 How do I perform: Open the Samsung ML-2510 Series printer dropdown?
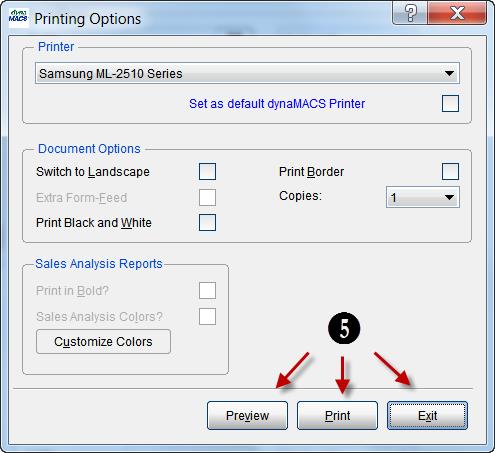(x=247, y=73)
